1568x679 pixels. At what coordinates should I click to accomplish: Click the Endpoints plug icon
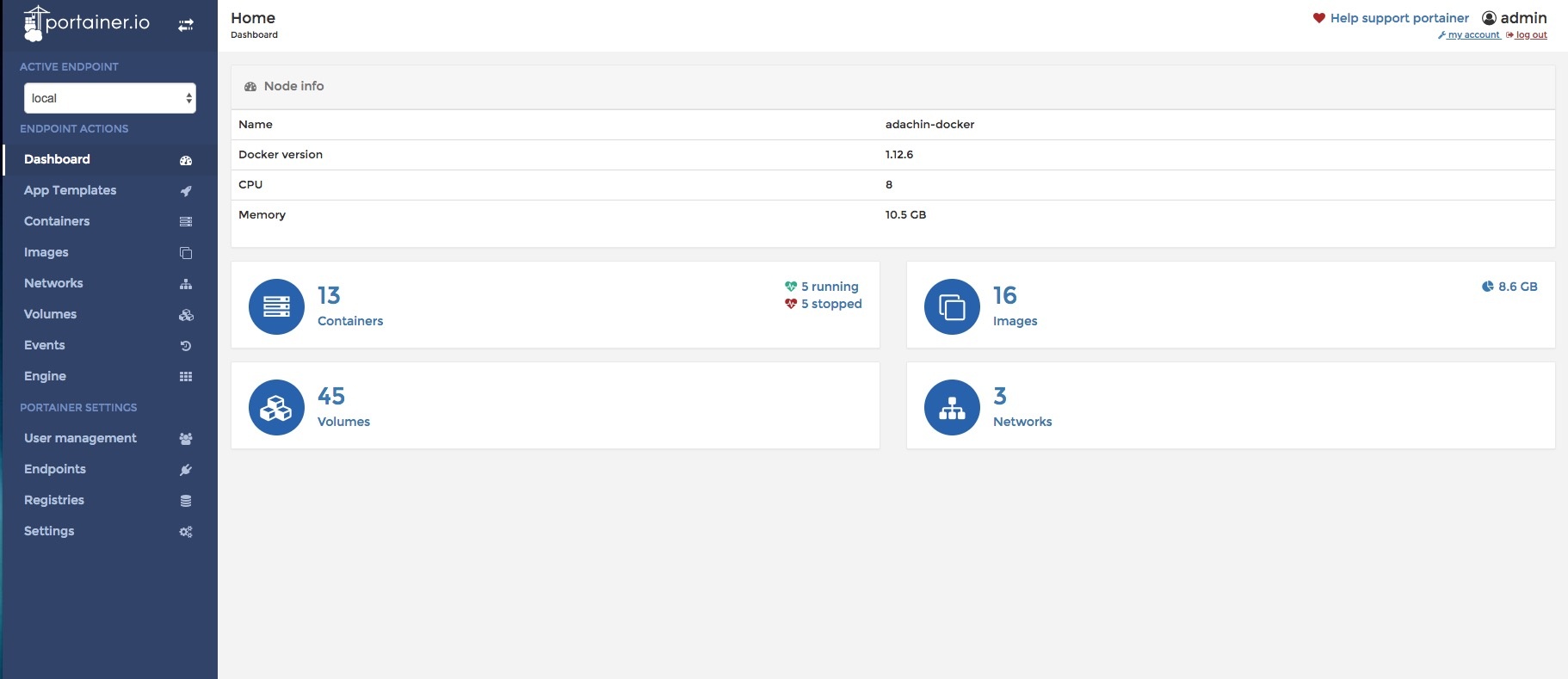[186, 470]
